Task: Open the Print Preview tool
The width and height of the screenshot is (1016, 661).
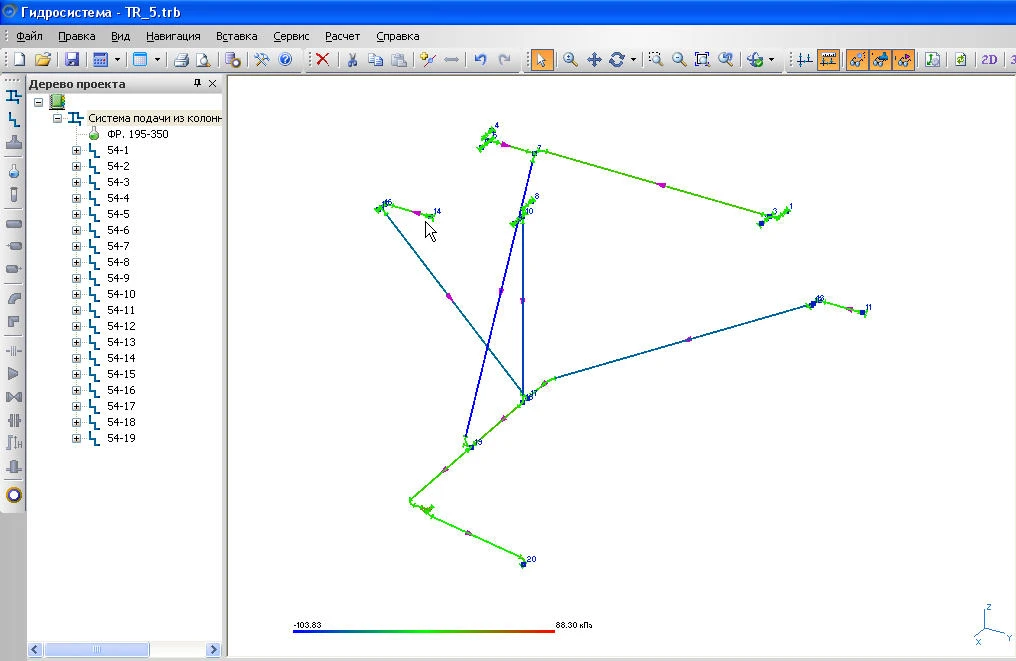Action: point(203,60)
